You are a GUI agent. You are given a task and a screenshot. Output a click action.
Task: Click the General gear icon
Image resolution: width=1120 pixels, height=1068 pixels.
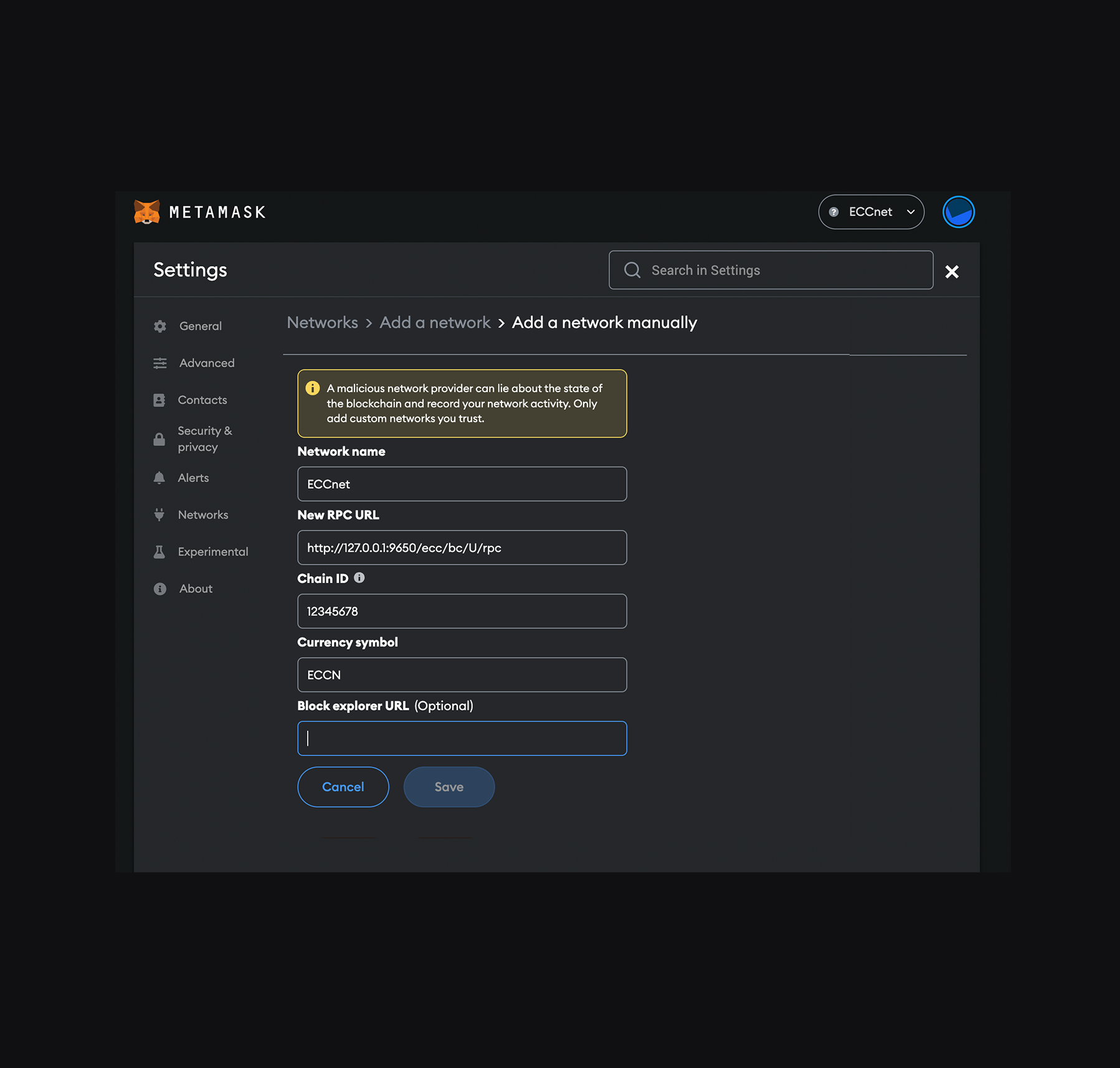tap(160, 326)
